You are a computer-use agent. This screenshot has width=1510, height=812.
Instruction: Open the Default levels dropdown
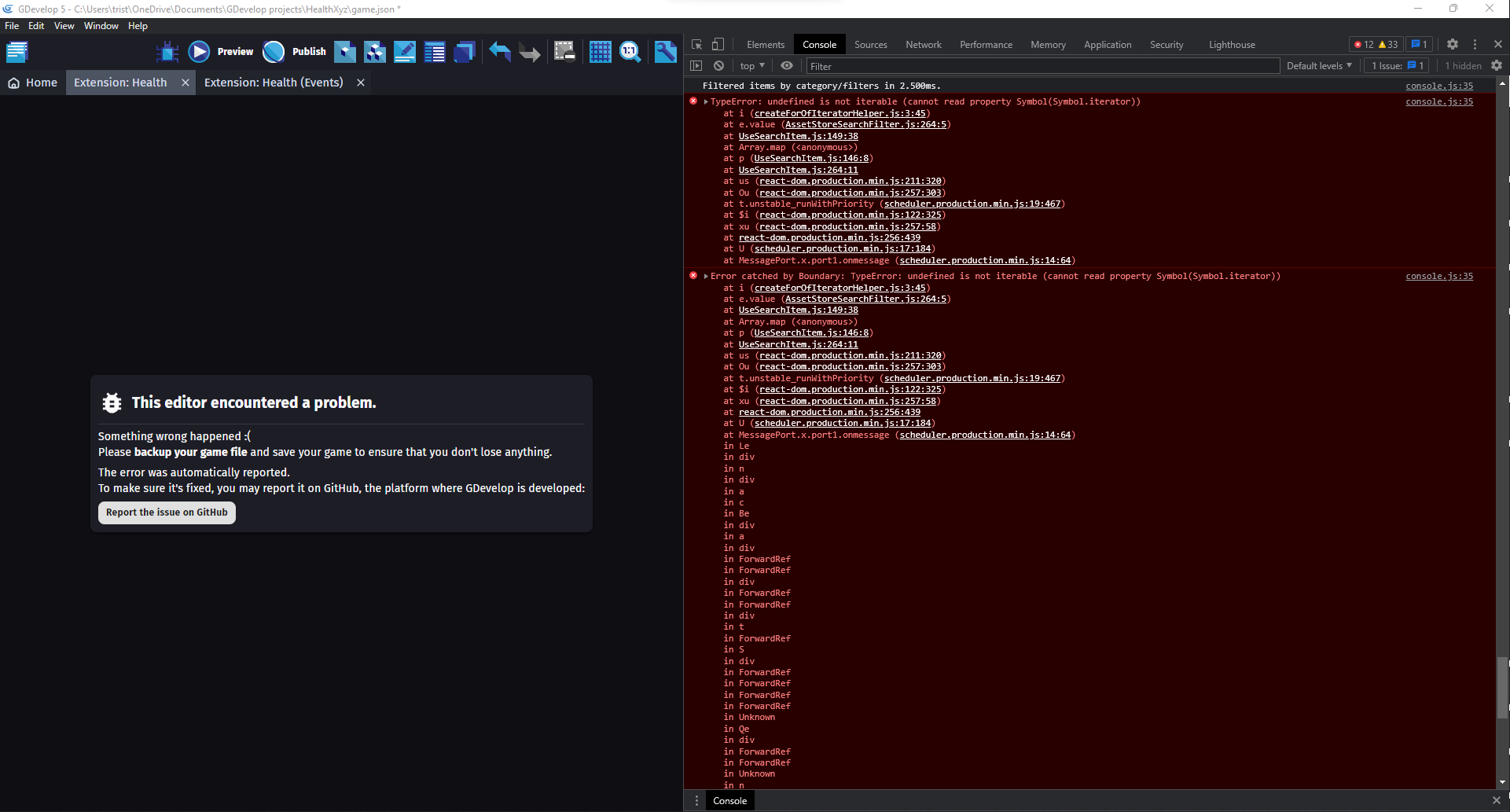pos(1318,65)
